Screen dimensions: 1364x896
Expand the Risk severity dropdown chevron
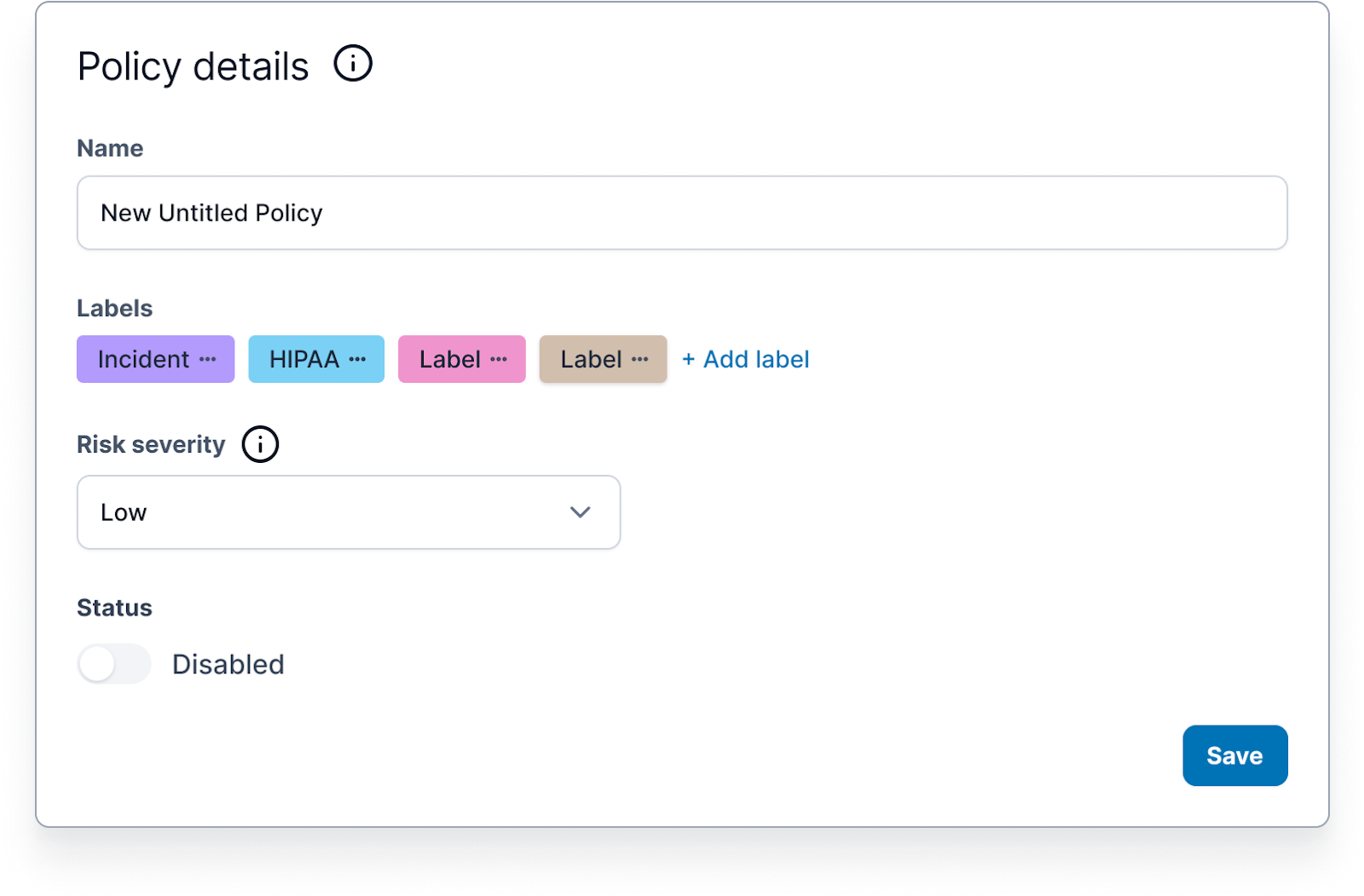tap(581, 512)
